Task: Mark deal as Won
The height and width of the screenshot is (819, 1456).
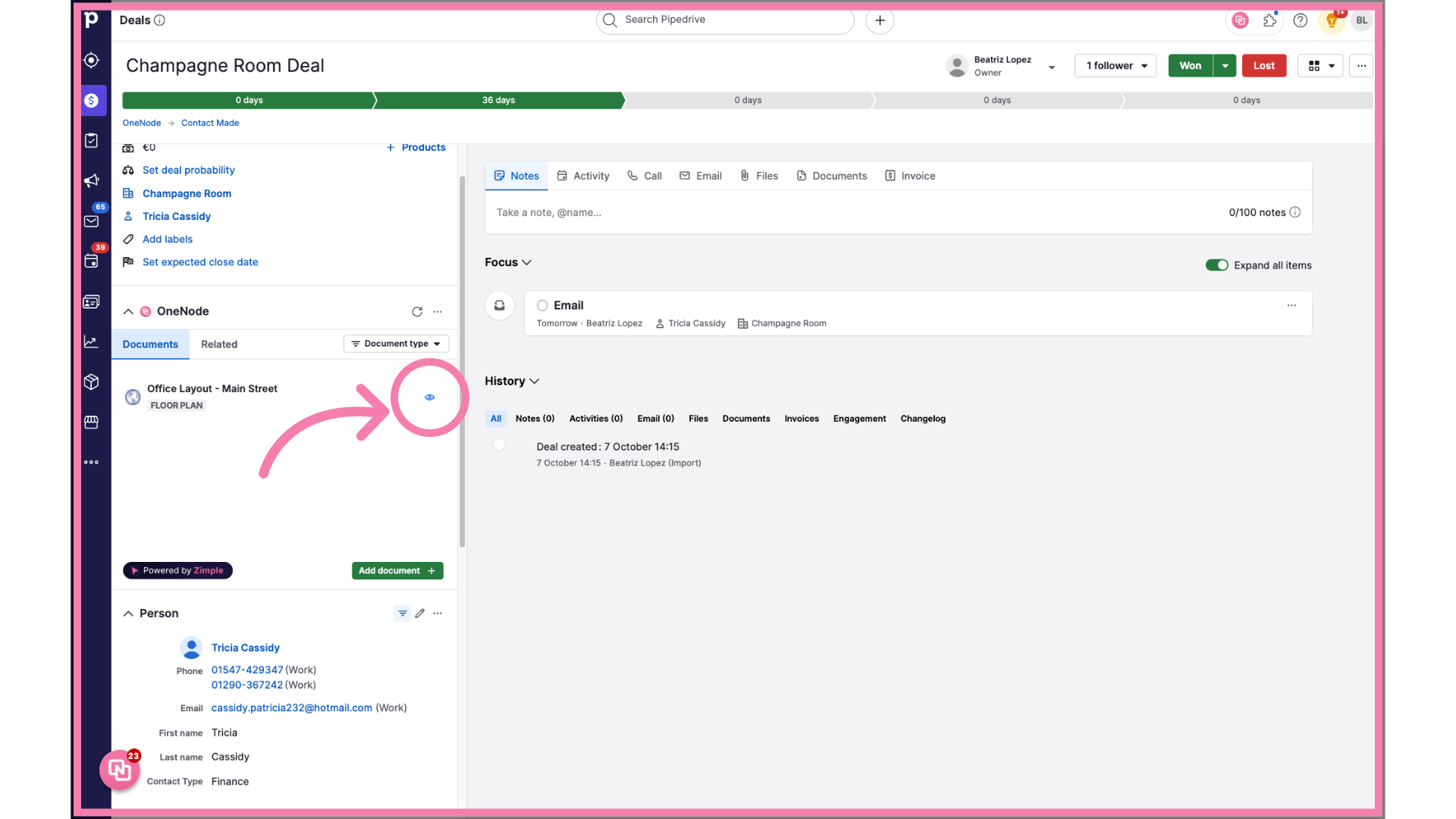Action: pos(1191,66)
